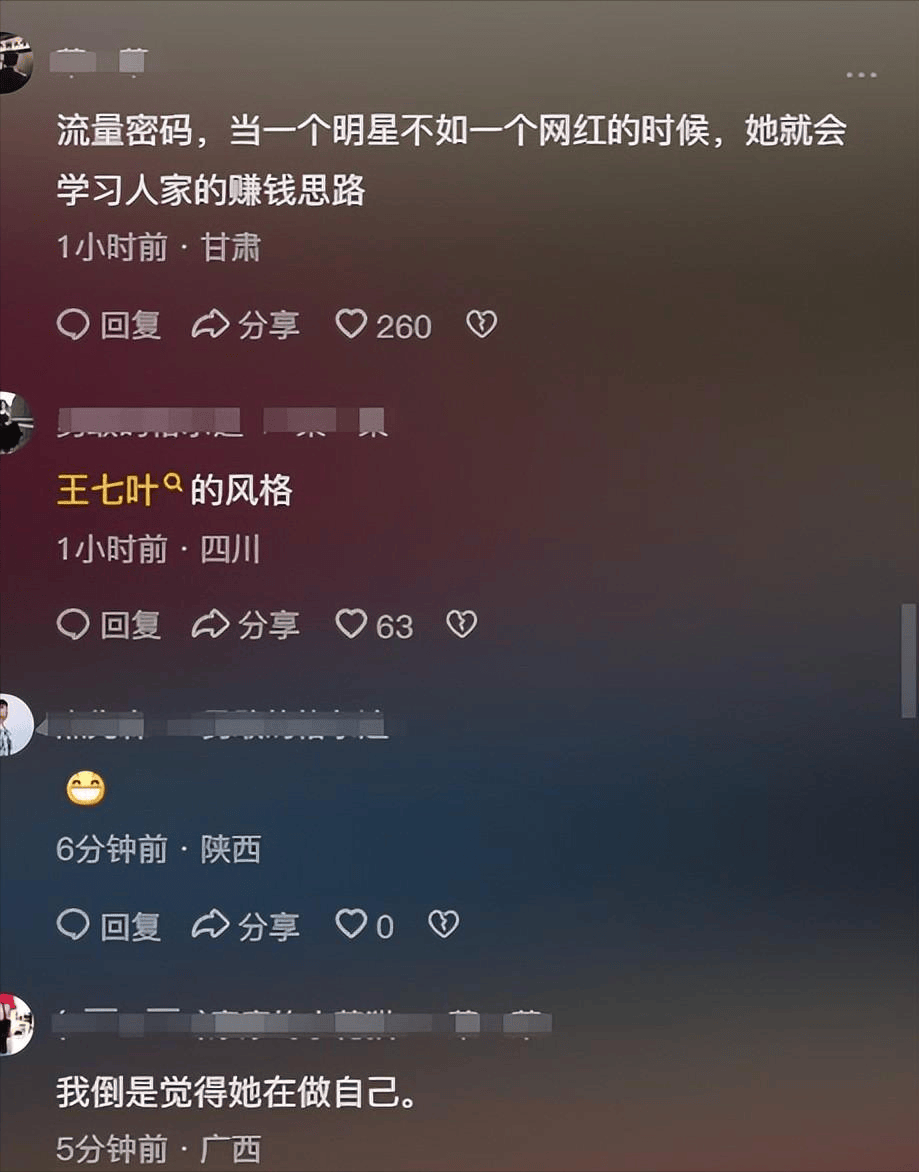Open avatar of the 陕西 commenter
Viewport: 919px width, 1172px height.
[x=16, y=725]
